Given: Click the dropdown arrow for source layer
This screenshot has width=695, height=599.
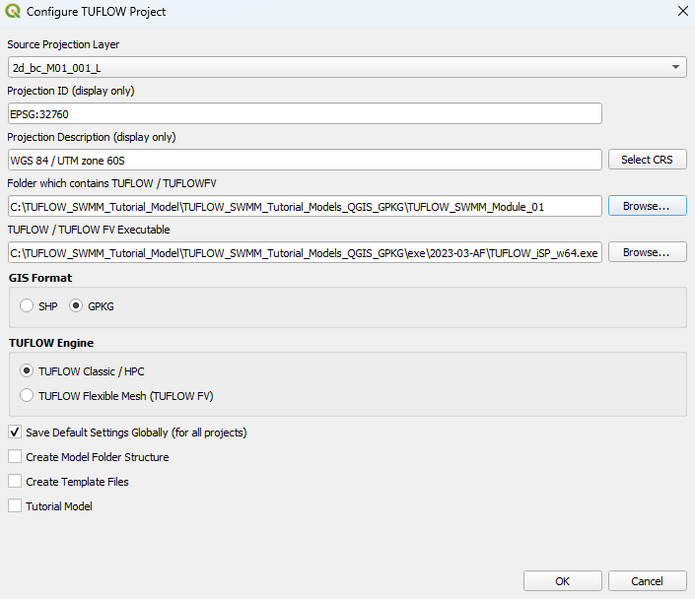Looking at the screenshot, I should pyautogui.click(x=677, y=67).
